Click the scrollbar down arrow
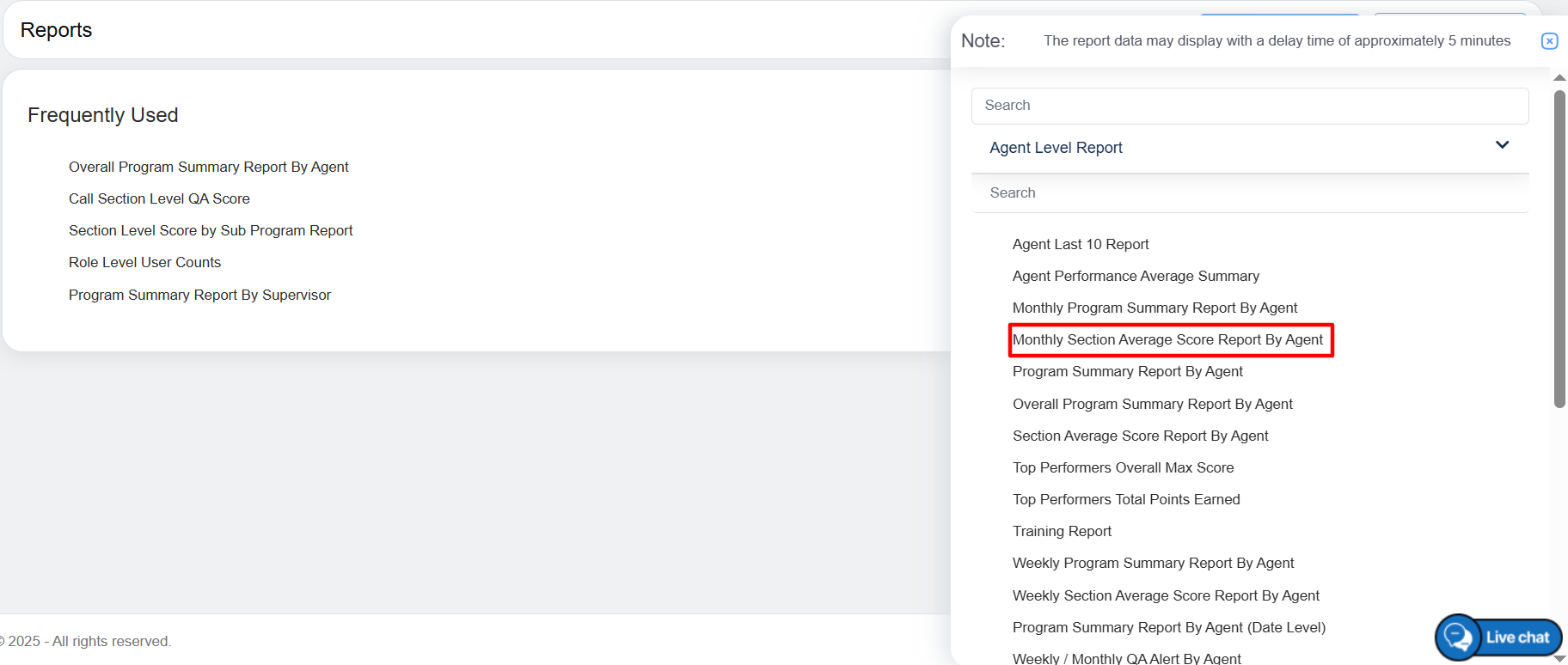This screenshot has width=1568, height=665. (x=1559, y=658)
